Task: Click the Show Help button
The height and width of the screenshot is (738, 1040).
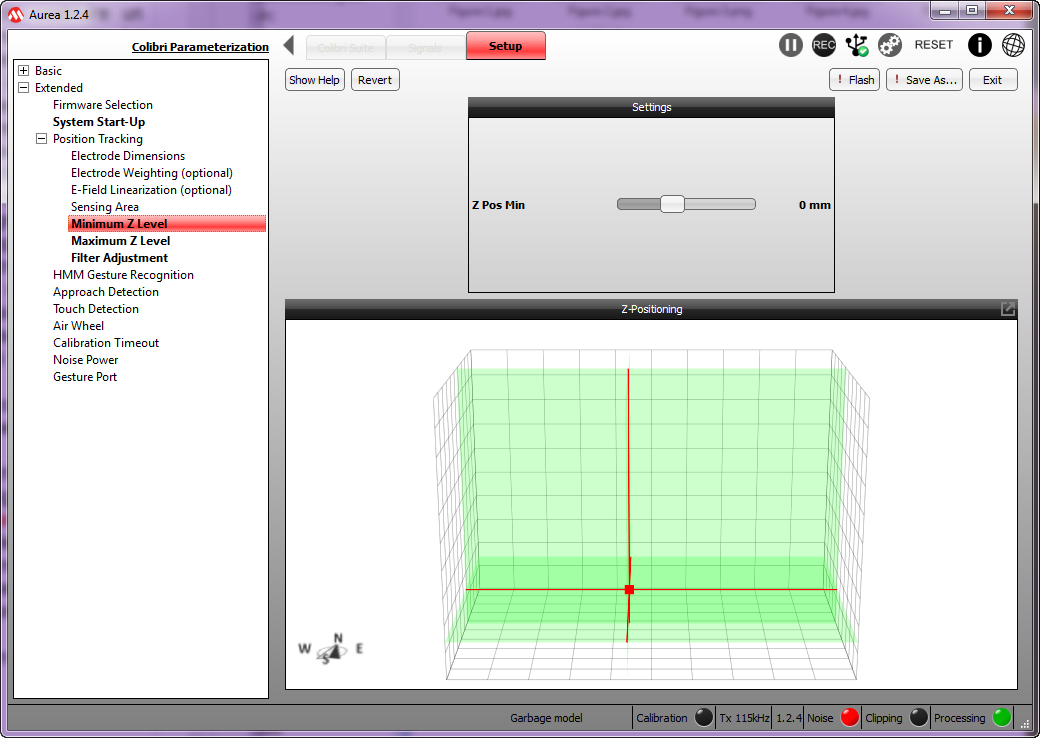Action: tap(314, 80)
